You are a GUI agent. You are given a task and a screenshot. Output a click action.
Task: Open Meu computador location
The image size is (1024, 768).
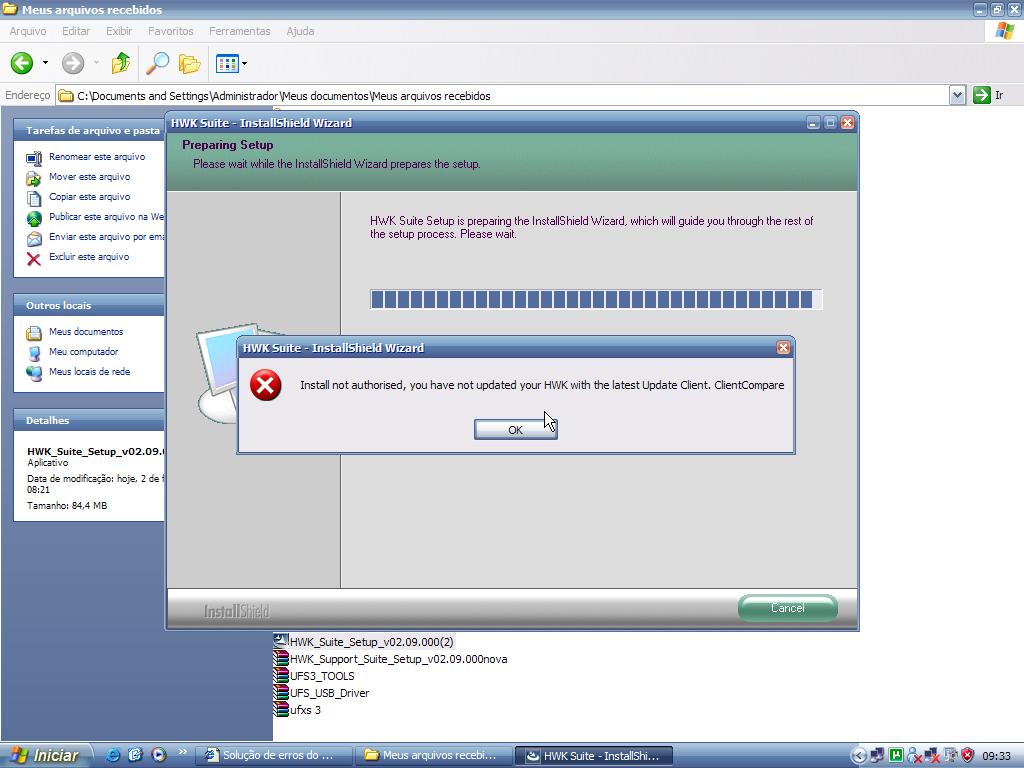tap(83, 351)
